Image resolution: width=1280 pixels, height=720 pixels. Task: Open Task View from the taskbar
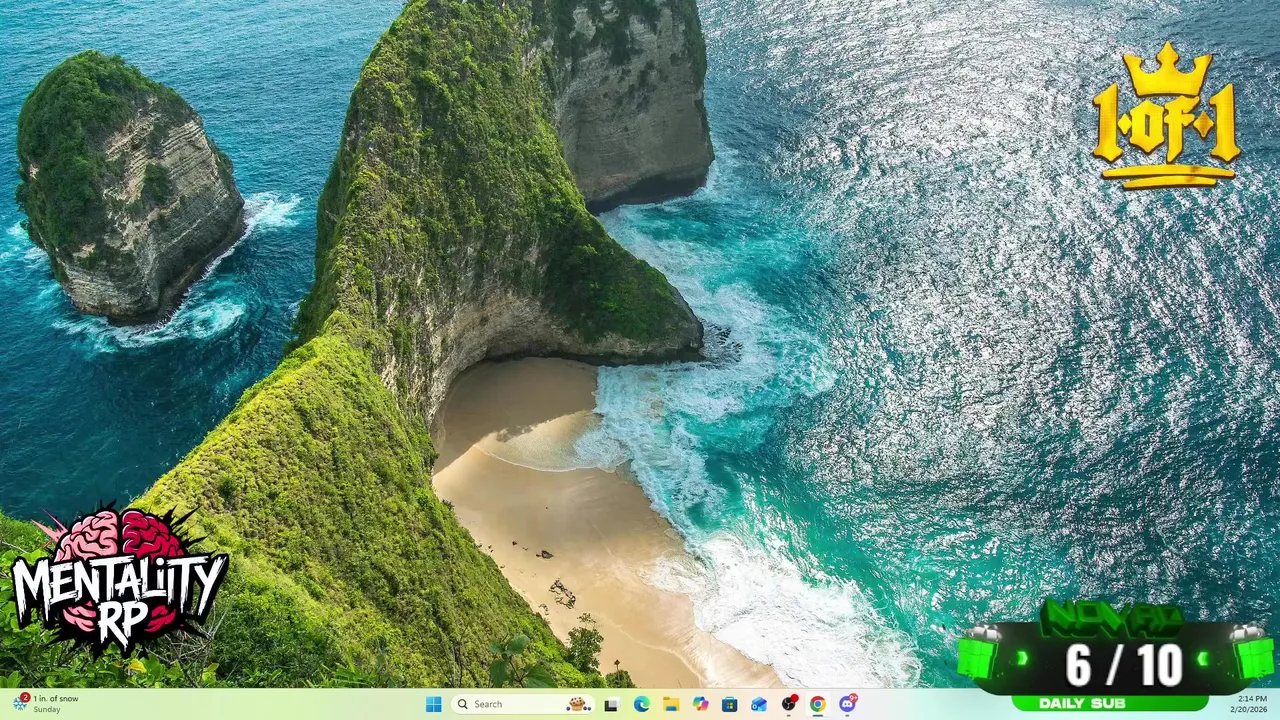click(x=611, y=704)
